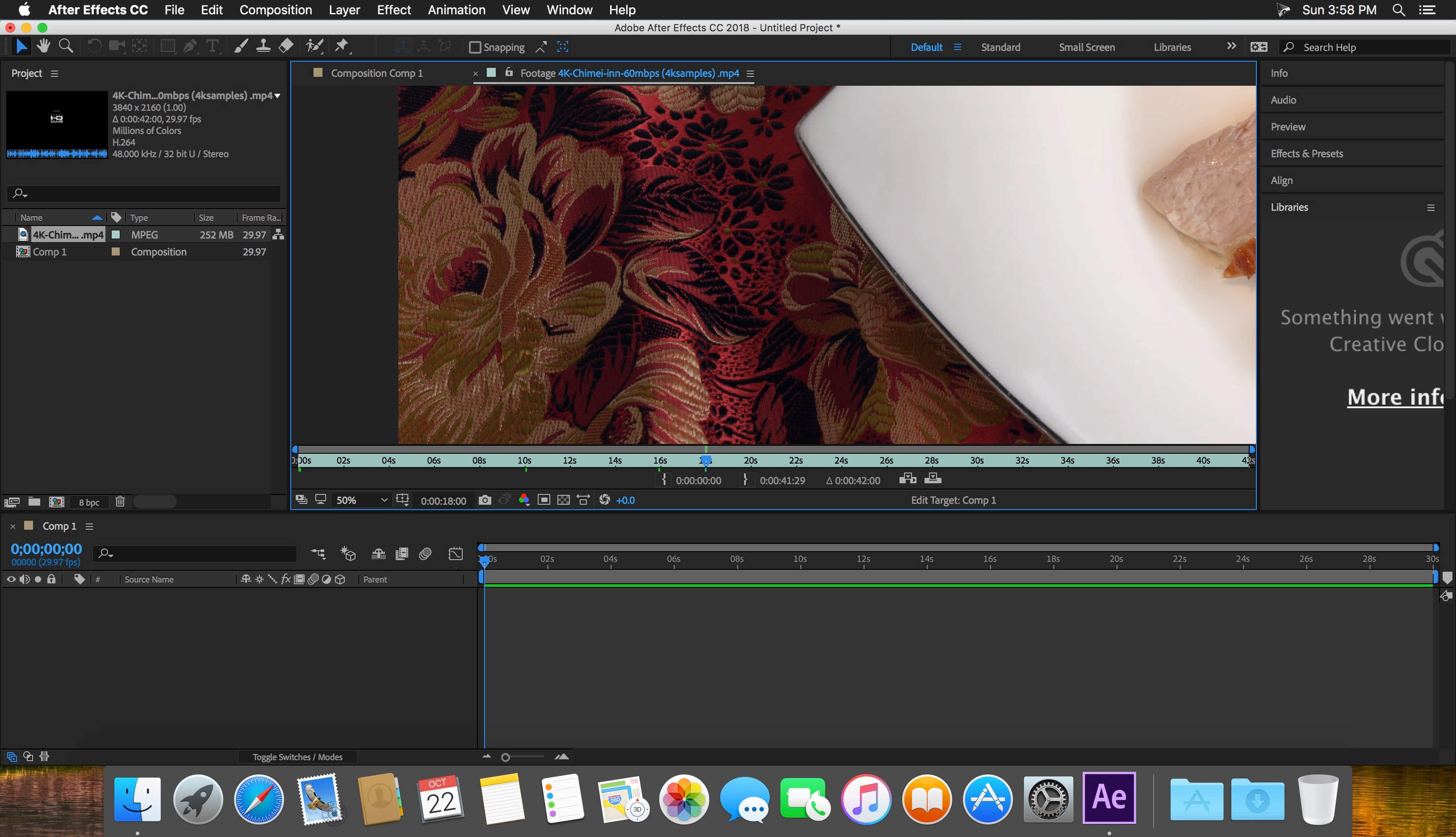
Task: Click the Footage tab for 4K-Chimei-inn
Action: pyautogui.click(x=626, y=73)
